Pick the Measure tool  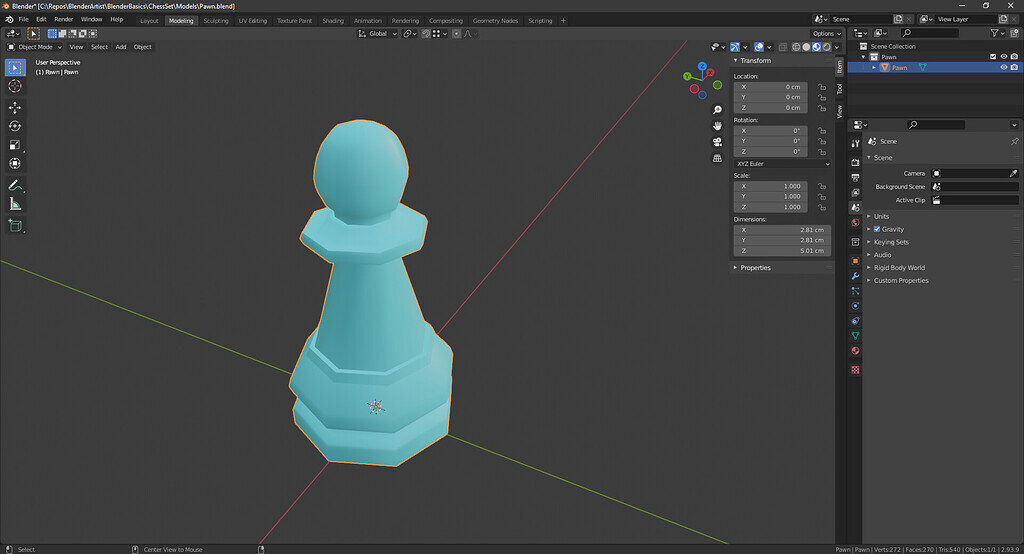[15, 204]
